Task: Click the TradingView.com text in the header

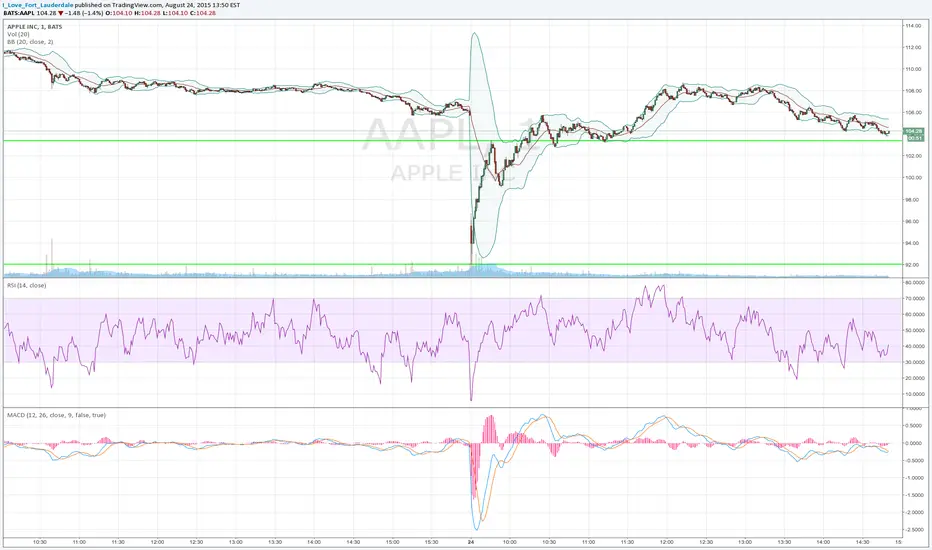Action: pyautogui.click(x=137, y=5)
